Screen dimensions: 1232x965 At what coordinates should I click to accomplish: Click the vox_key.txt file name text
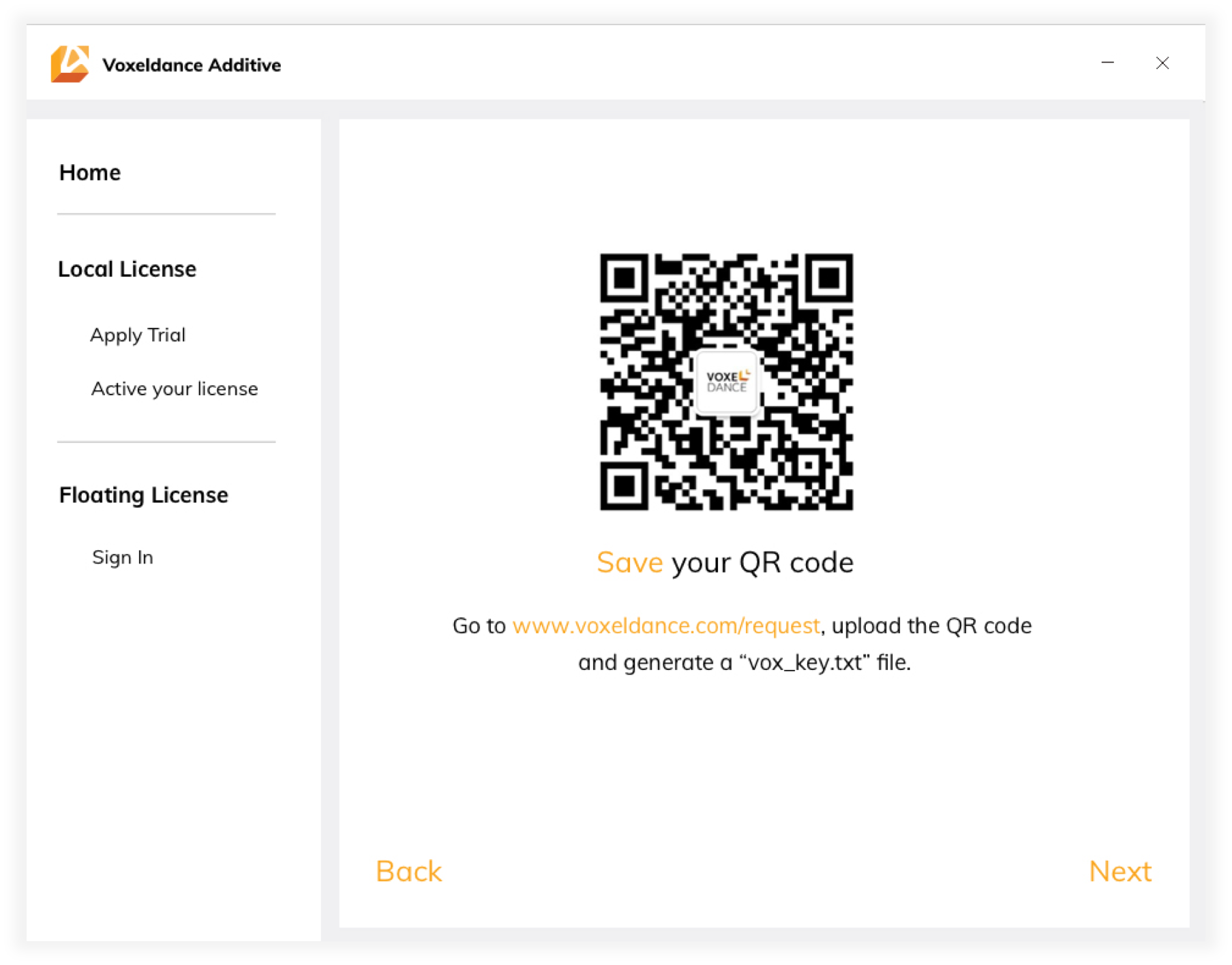tap(805, 662)
